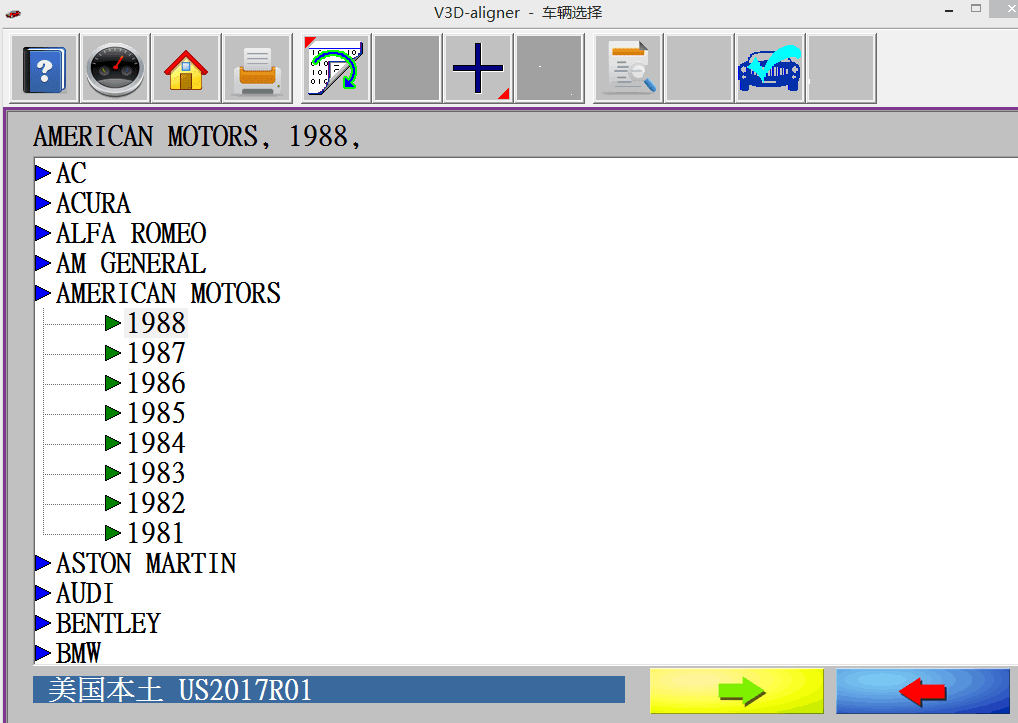This screenshot has width=1018, height=723.
Task: Click the US2017R01 database field
Action: click(x=328, y=690)
